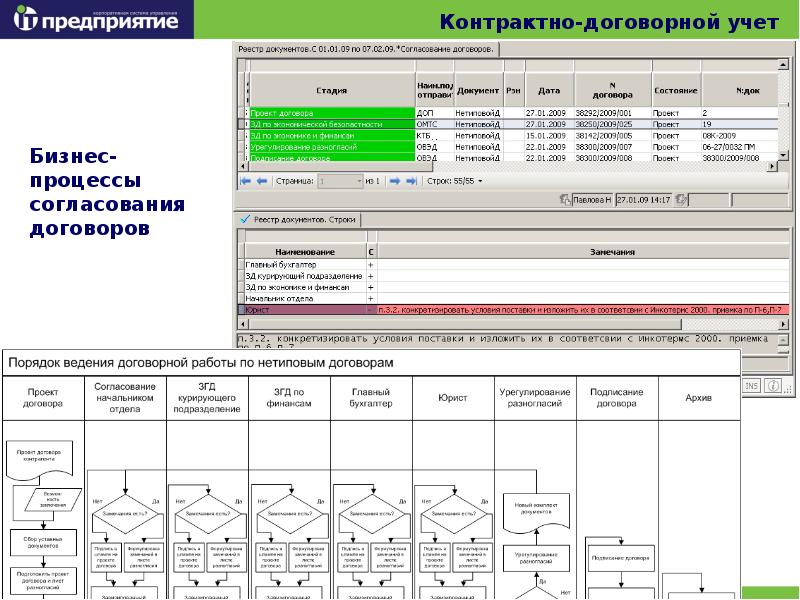Click the Замечания column header

click(x=583, y=252)
